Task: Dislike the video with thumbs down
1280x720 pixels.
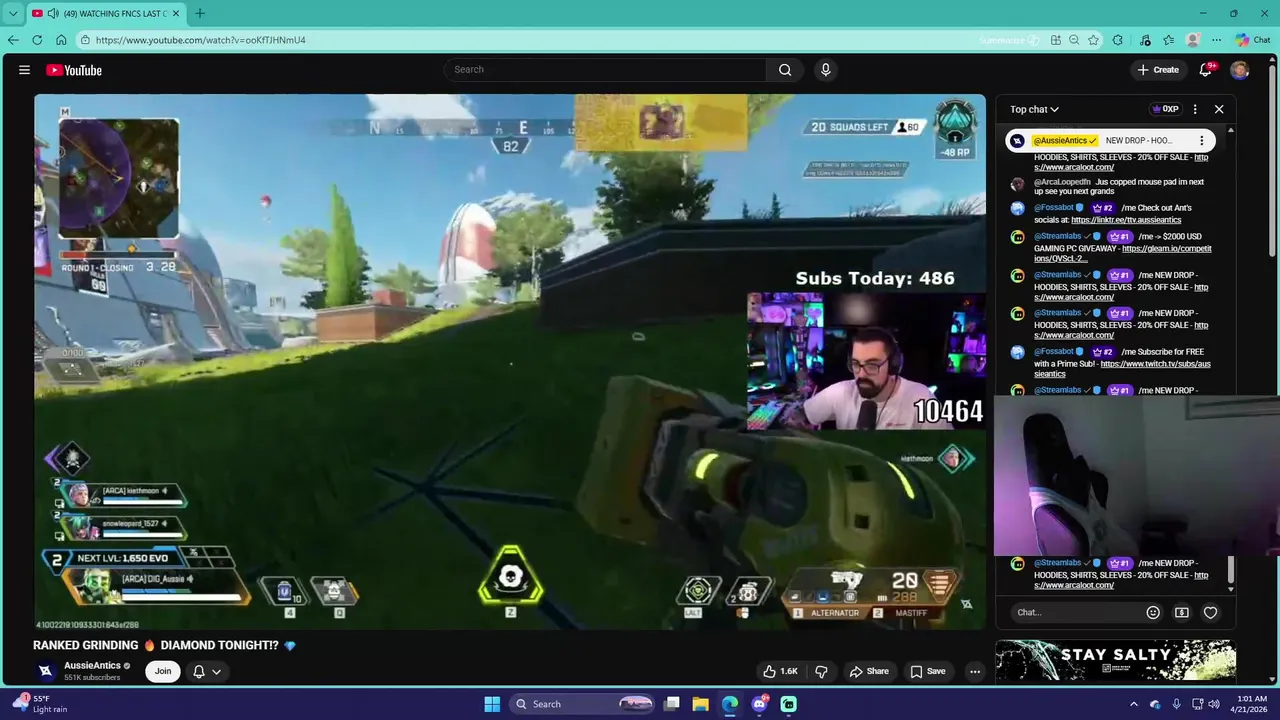Action: [x=821, y=671]
